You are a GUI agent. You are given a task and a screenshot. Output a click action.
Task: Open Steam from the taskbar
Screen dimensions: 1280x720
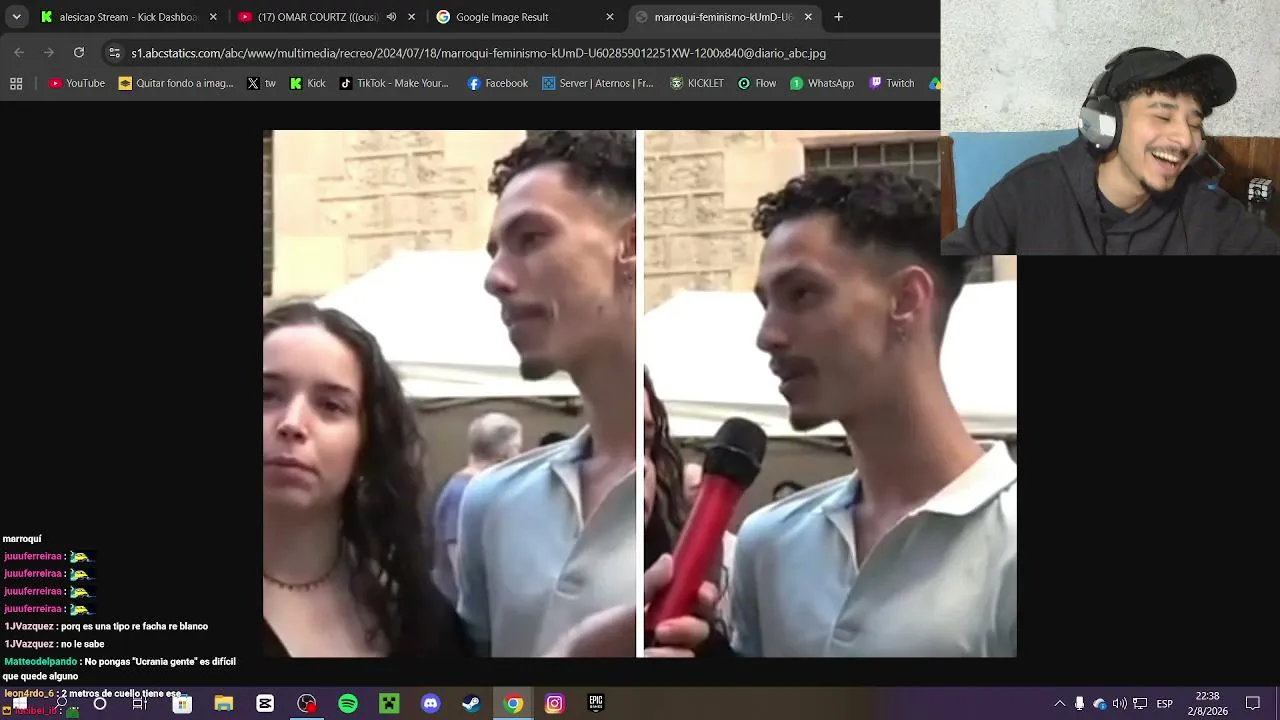471,704
